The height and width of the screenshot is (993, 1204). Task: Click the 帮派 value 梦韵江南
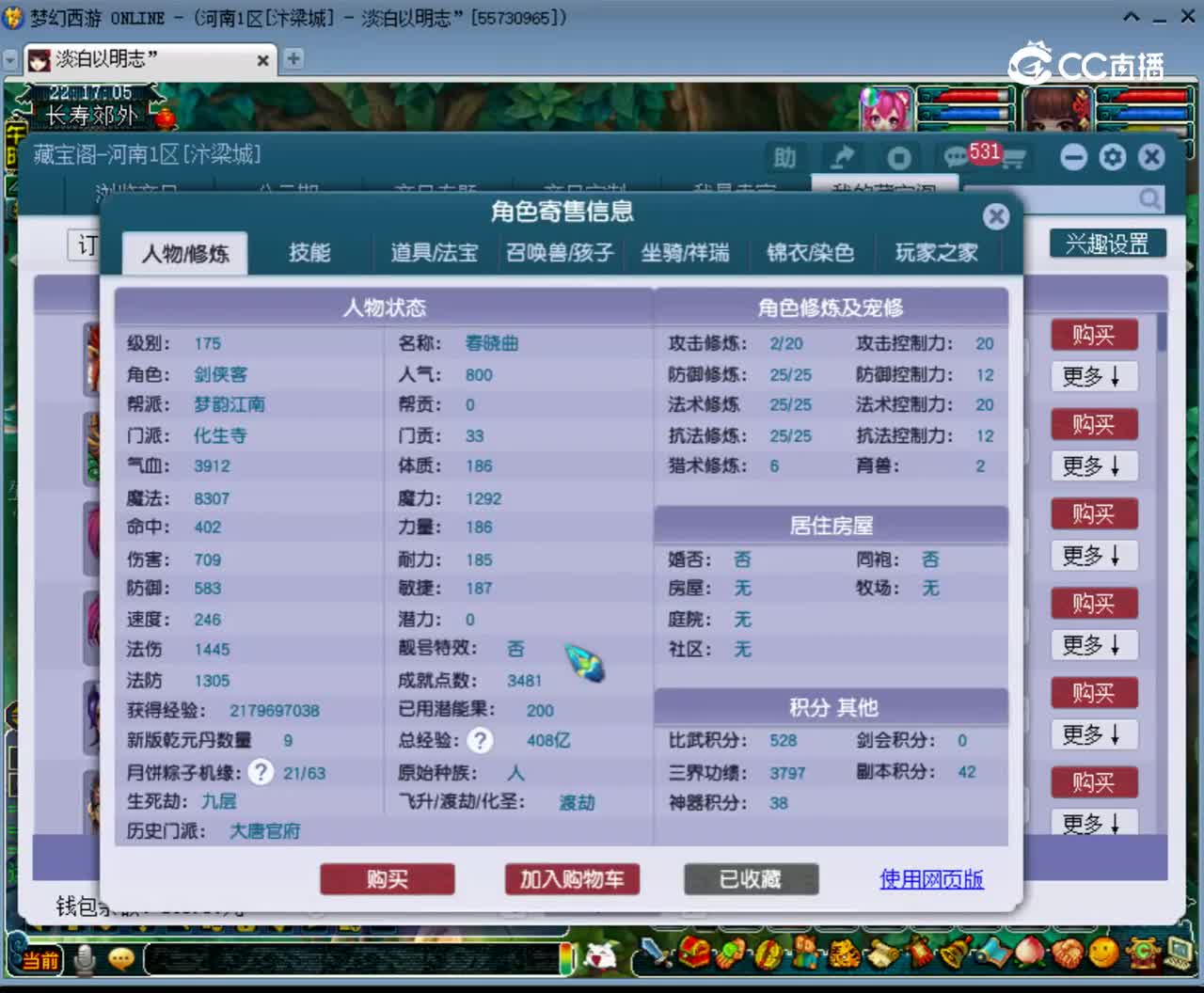click(230, 404)
